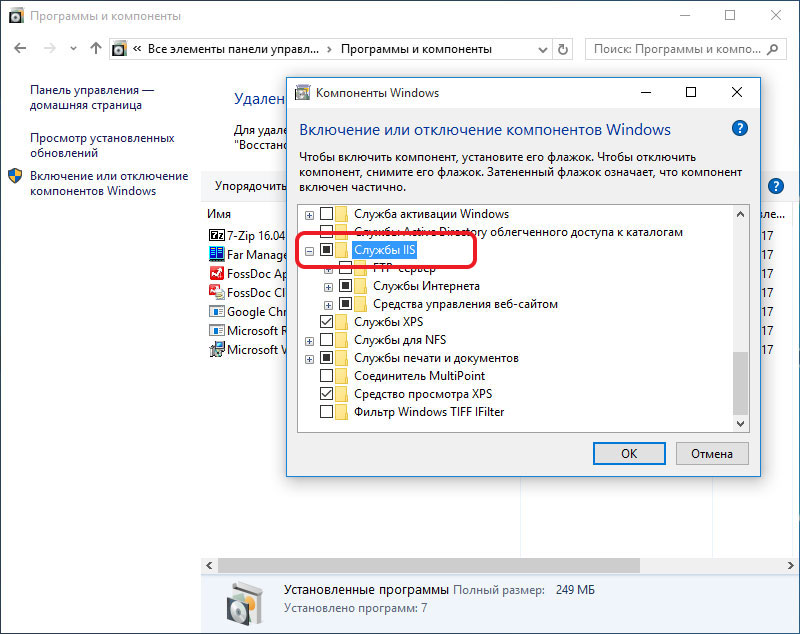
Task: Open recent locations chevron next to forward arrow
Action: pos(73,49)
